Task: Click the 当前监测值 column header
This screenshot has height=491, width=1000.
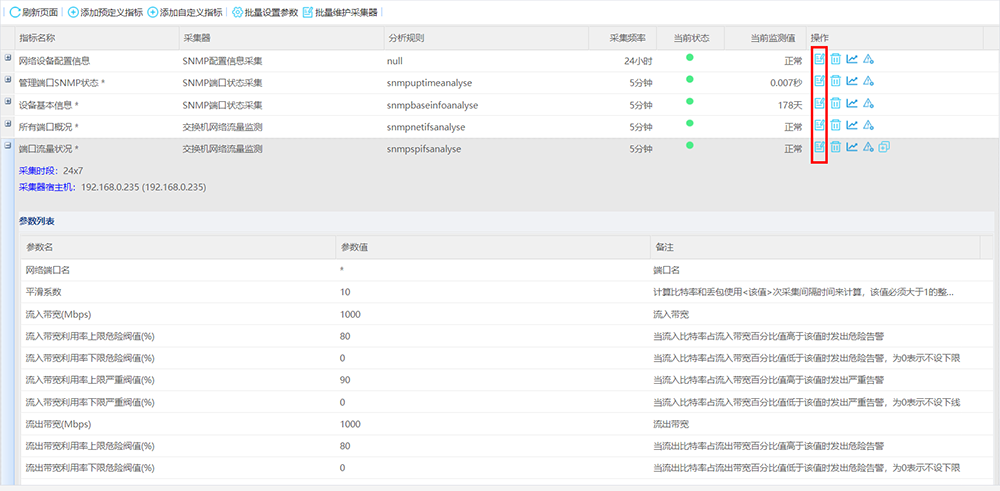Action: pos(765,38)
